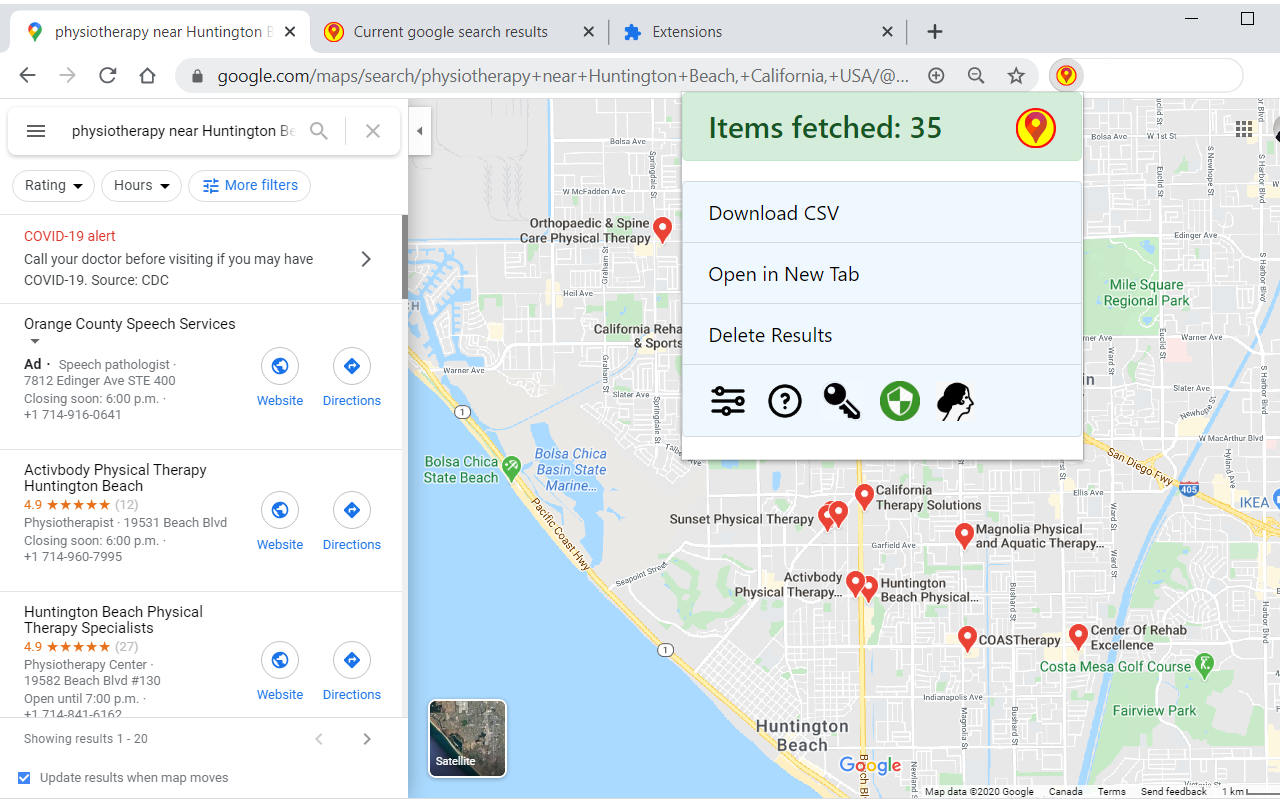This screenshot has width=1280, height=800.
Task: Click the zoom out magnifier in address bar
Action: pyautogui.click(x=976, y=75)
